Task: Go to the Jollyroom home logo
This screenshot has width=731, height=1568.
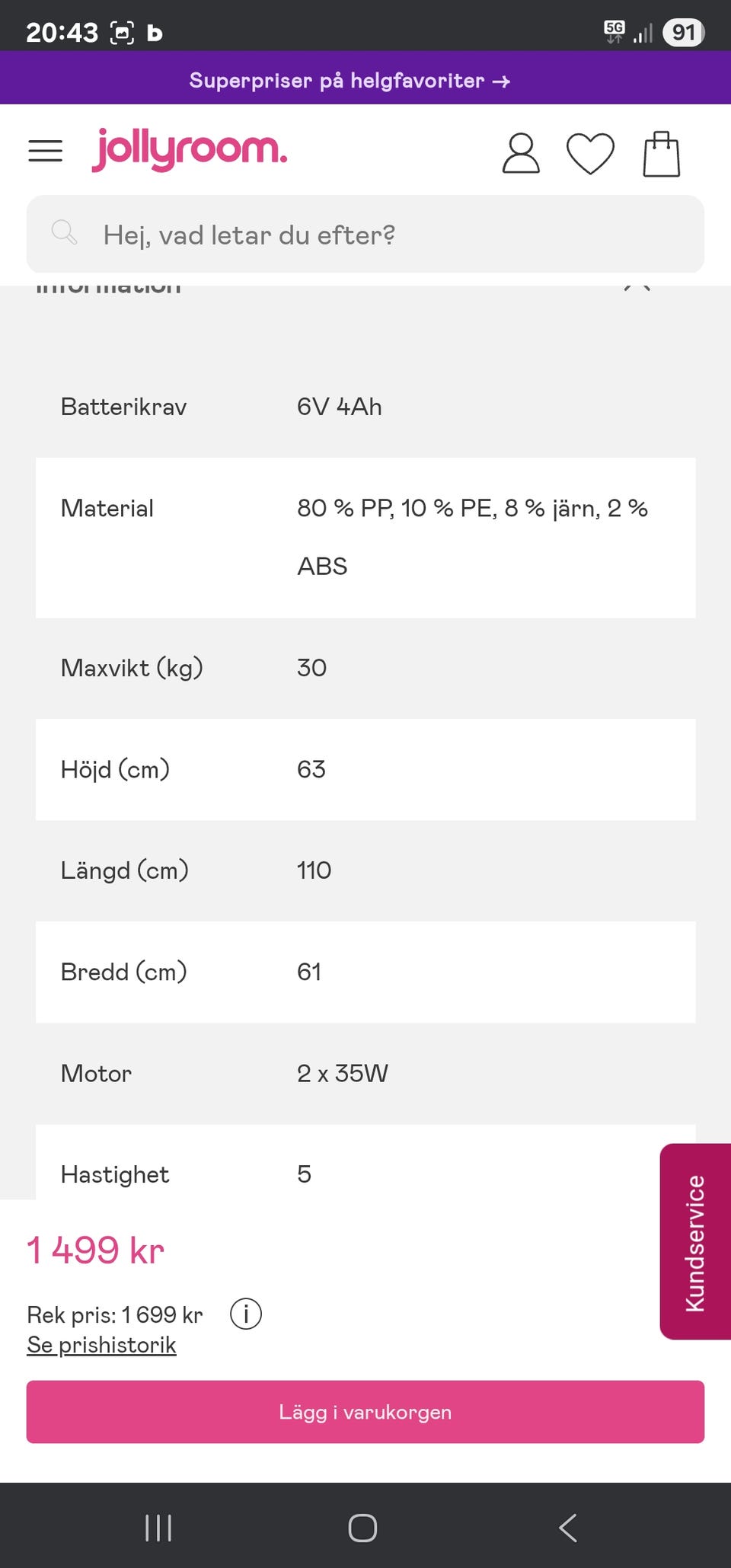Action: pyautogui.click(x=190, y=149)
